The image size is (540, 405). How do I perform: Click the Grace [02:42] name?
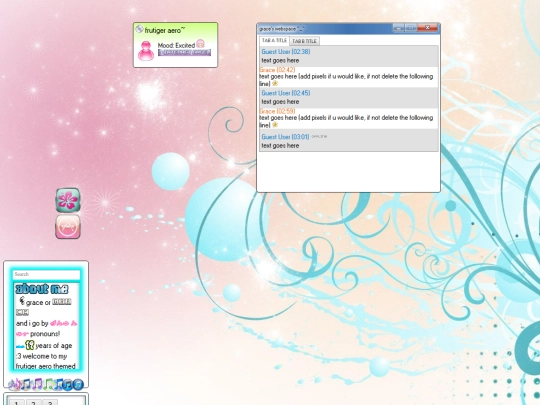point(277,70)
